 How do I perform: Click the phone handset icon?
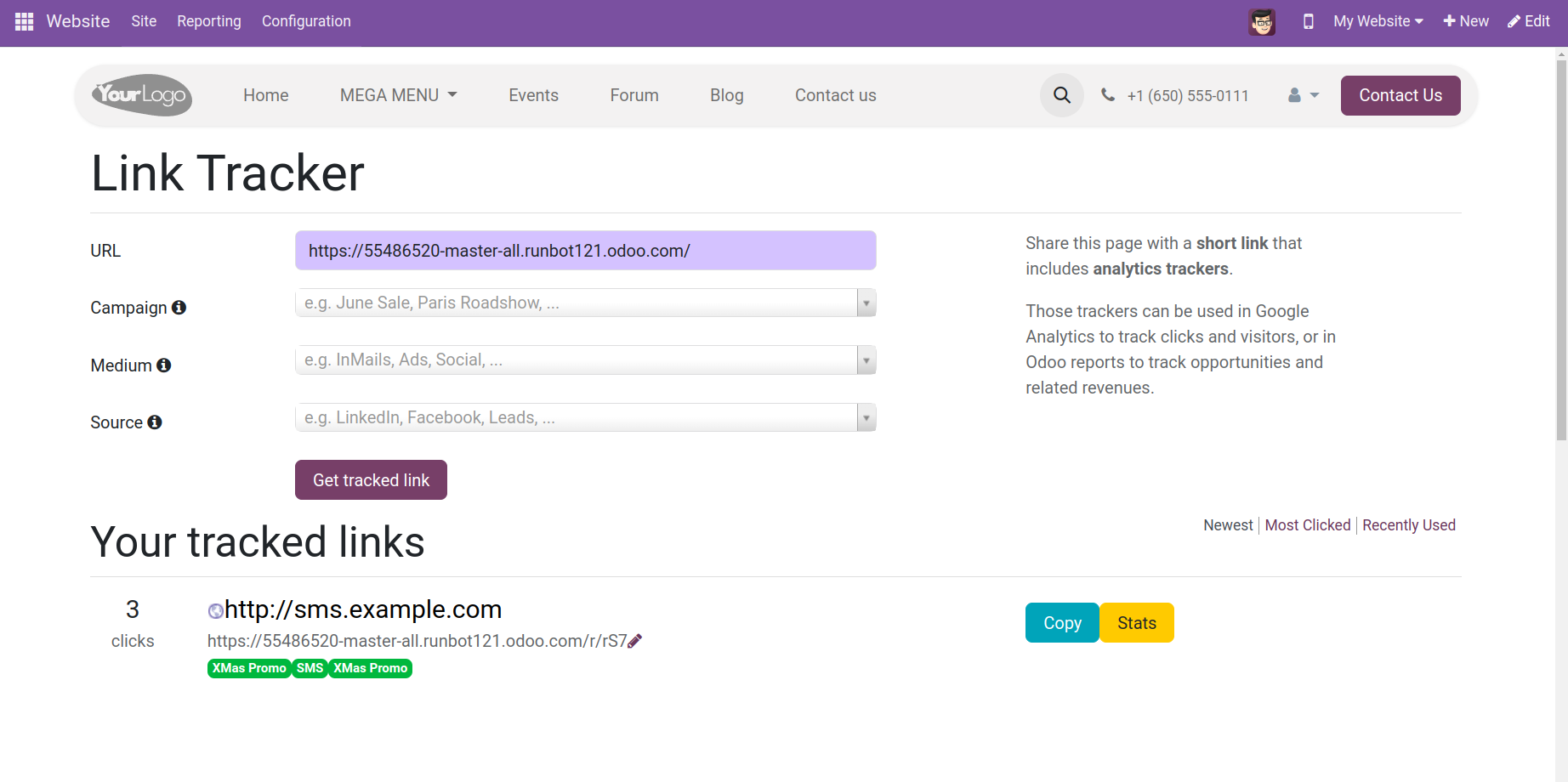(x=1108, y=95)
